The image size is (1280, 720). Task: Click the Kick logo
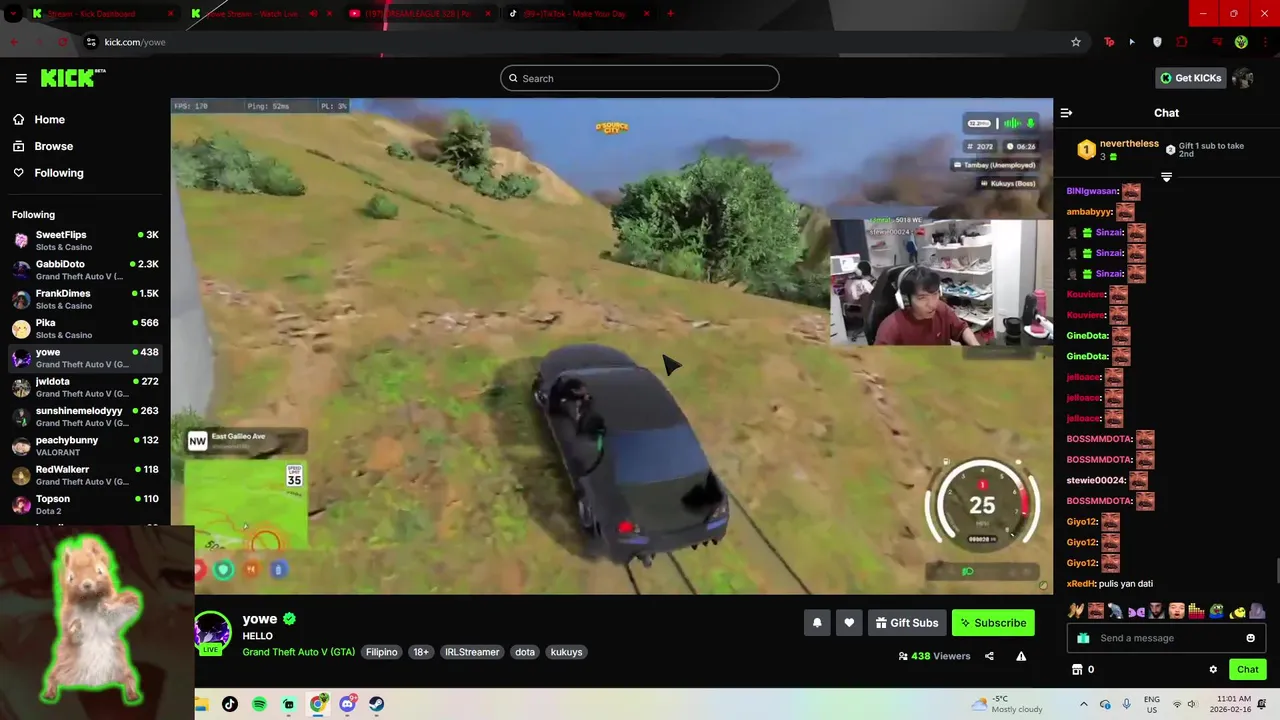pos(73,78)
